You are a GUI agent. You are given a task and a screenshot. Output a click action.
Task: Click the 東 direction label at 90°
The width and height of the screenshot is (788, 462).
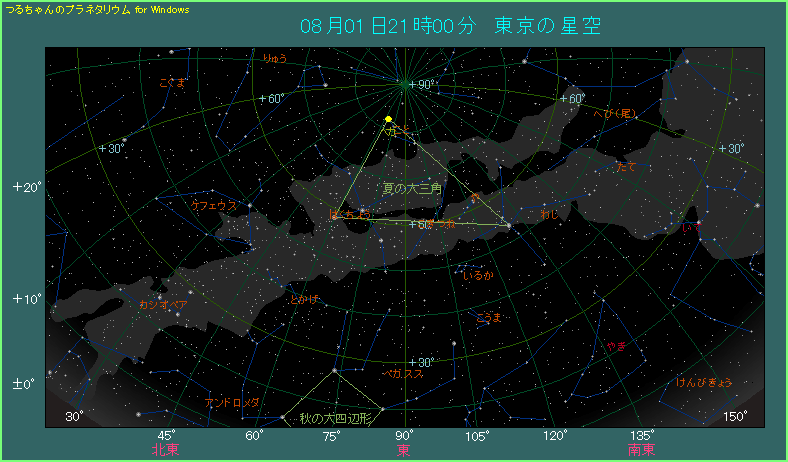click(404, 451)
